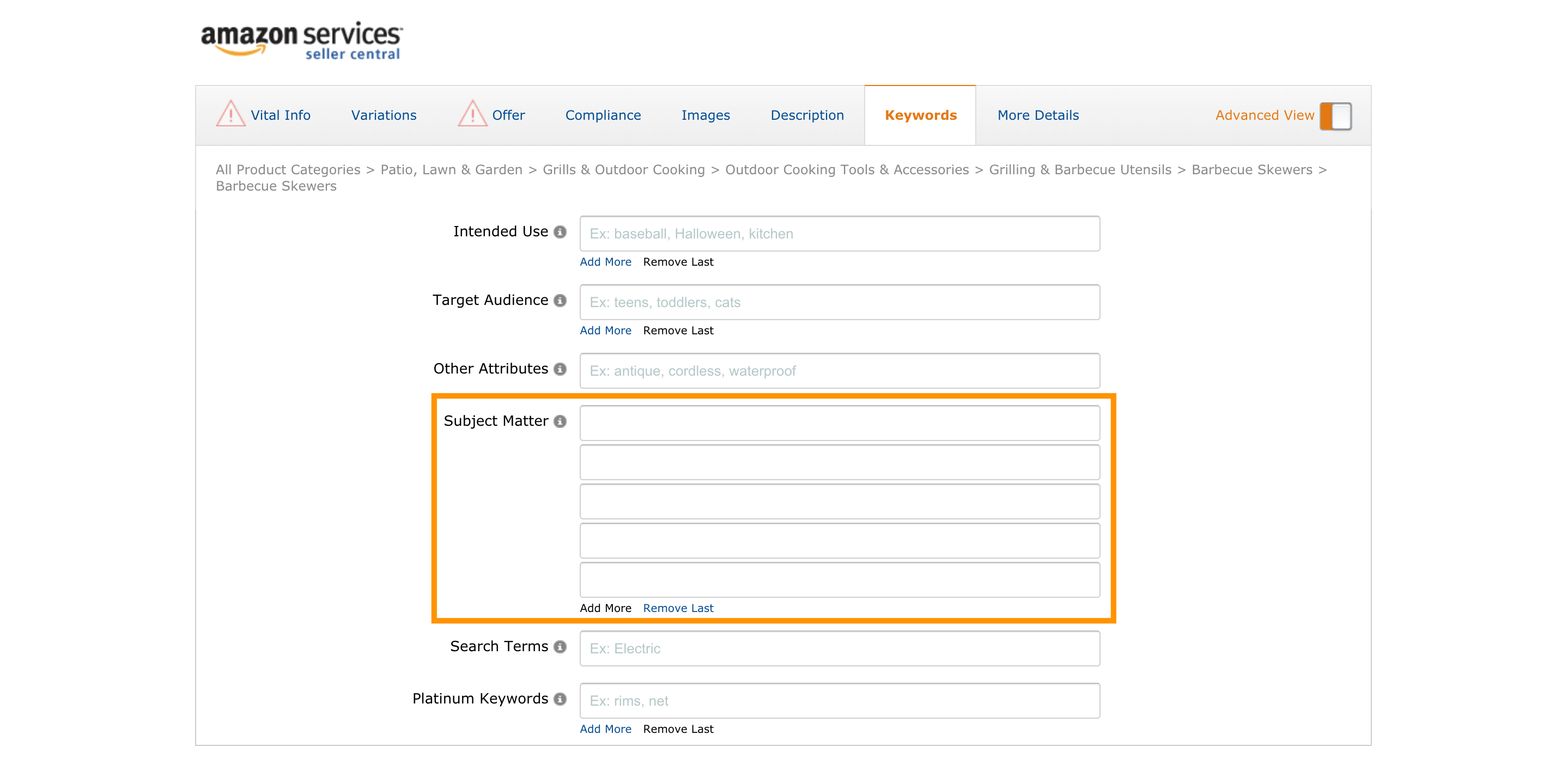This screenshot has width=1568, height=759.
Task: Click the Target Audience info icon
Action: click(x=560, y=301)
